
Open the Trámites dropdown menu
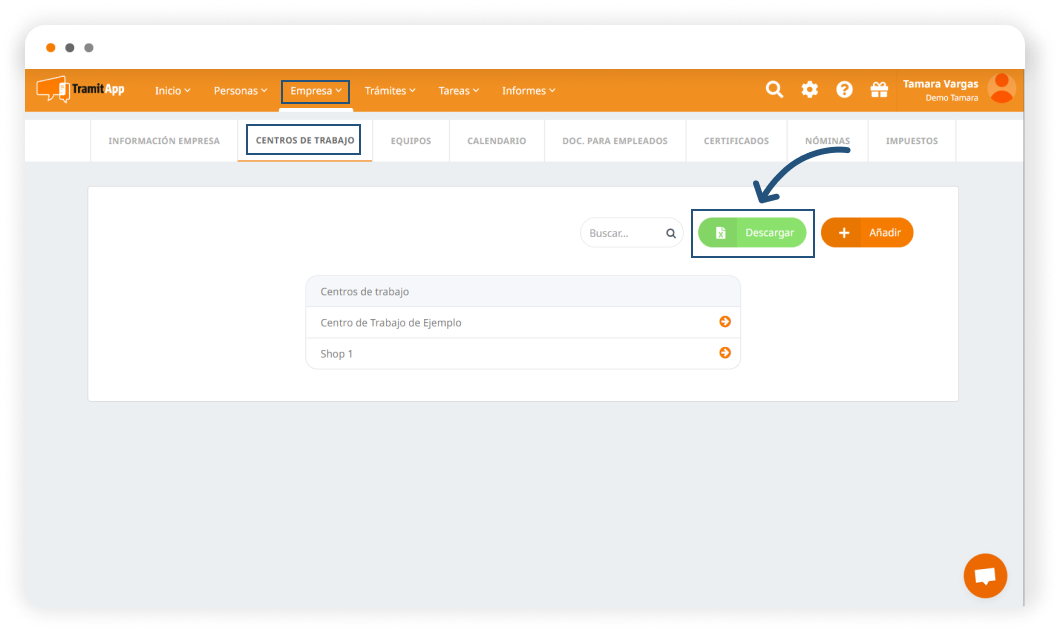[x=390, y=91]
